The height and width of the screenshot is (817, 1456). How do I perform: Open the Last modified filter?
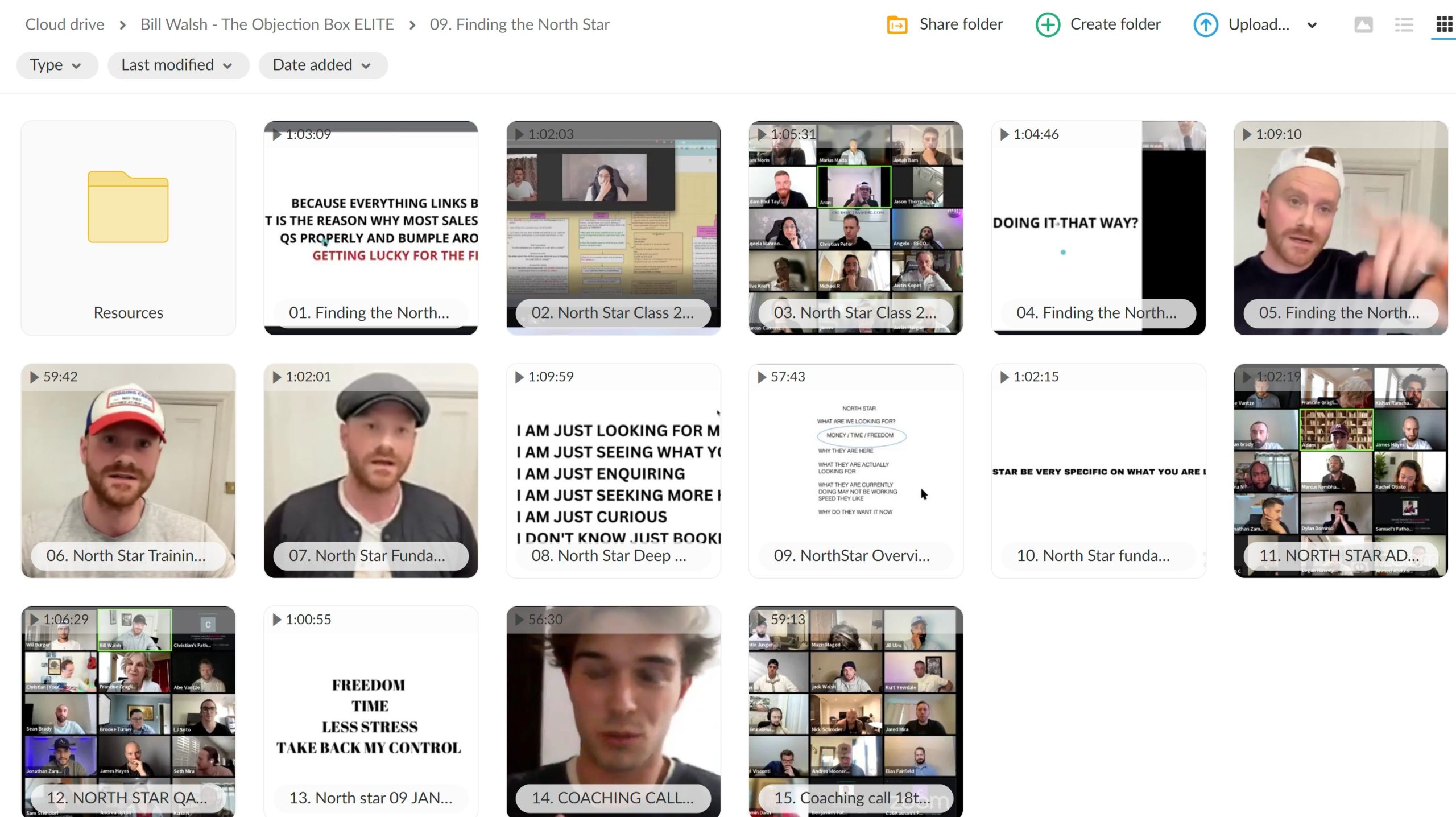pyautogui.click(x=177, y=65)
